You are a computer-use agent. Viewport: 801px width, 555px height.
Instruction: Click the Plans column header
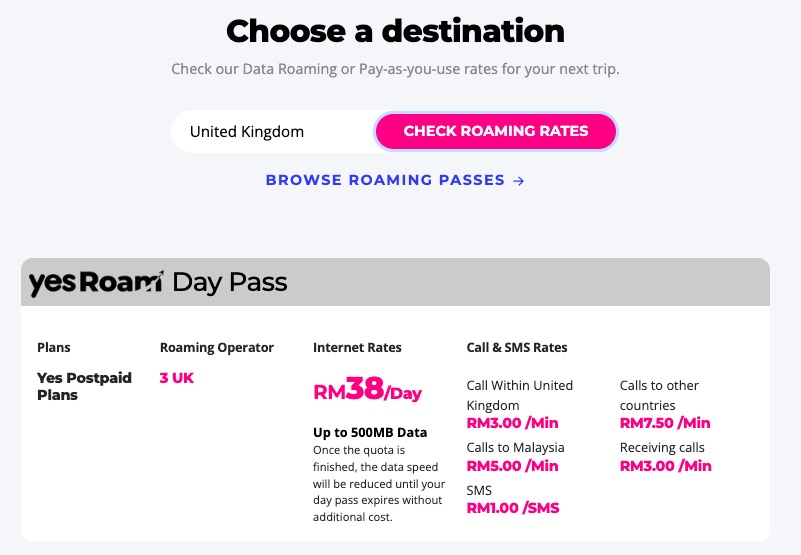click(53, 348)
